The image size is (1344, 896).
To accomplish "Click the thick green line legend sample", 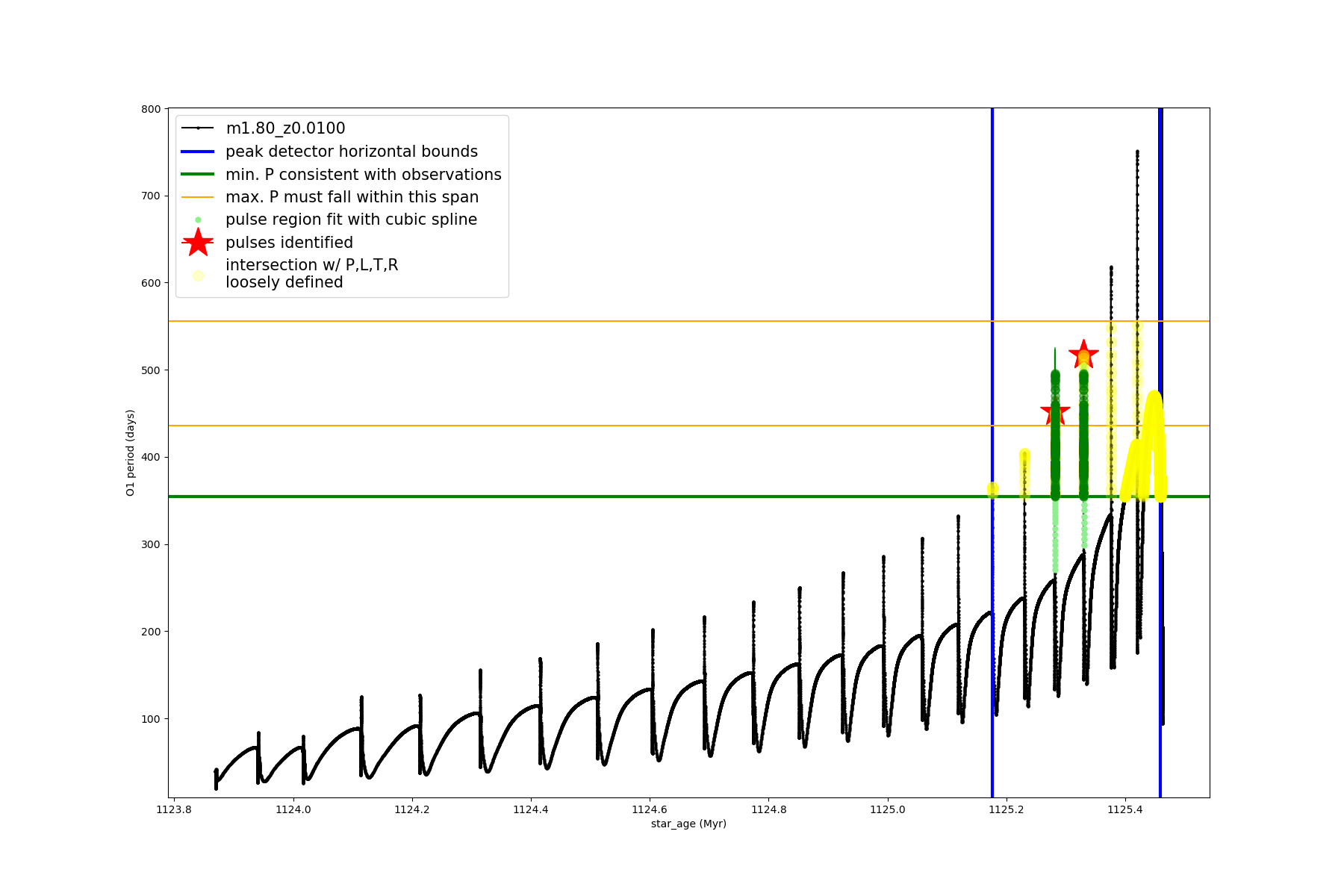I will tap(198, 175).
